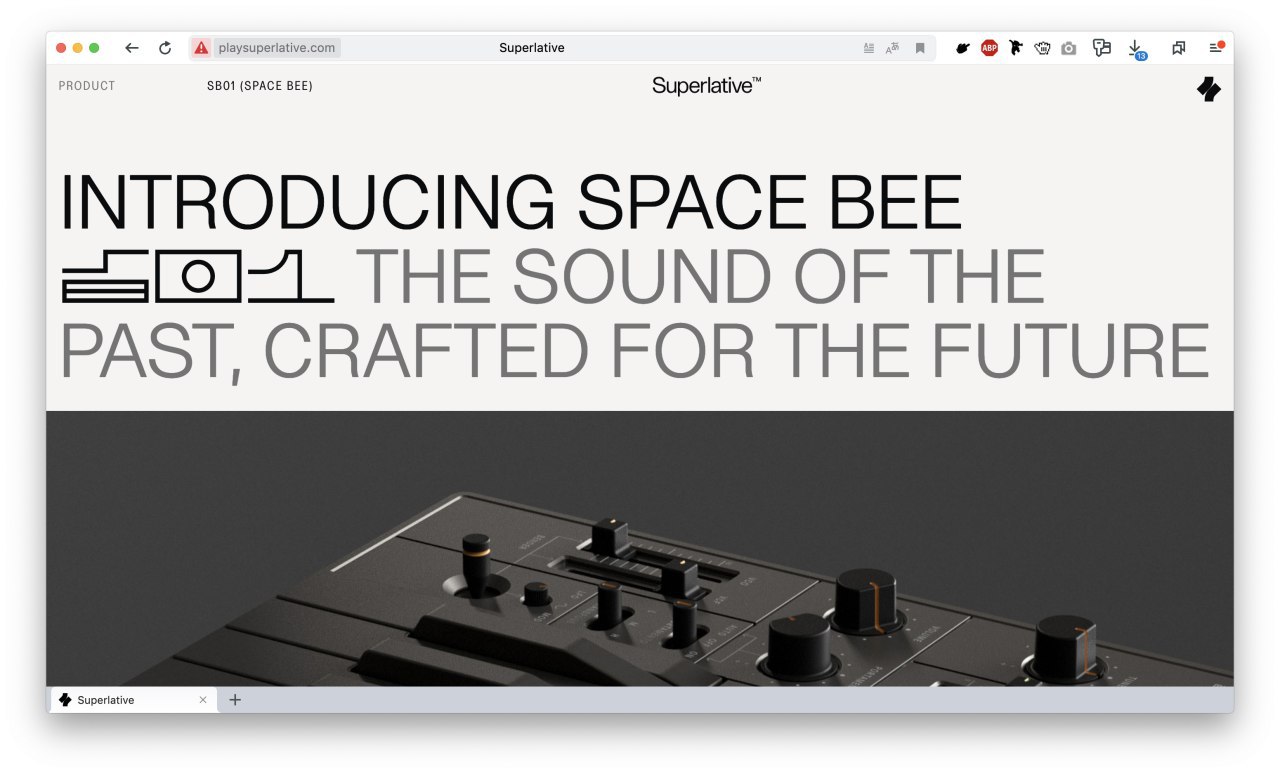
Task: Open browser menu with the red dot
Action: [x=1216, y=47]
